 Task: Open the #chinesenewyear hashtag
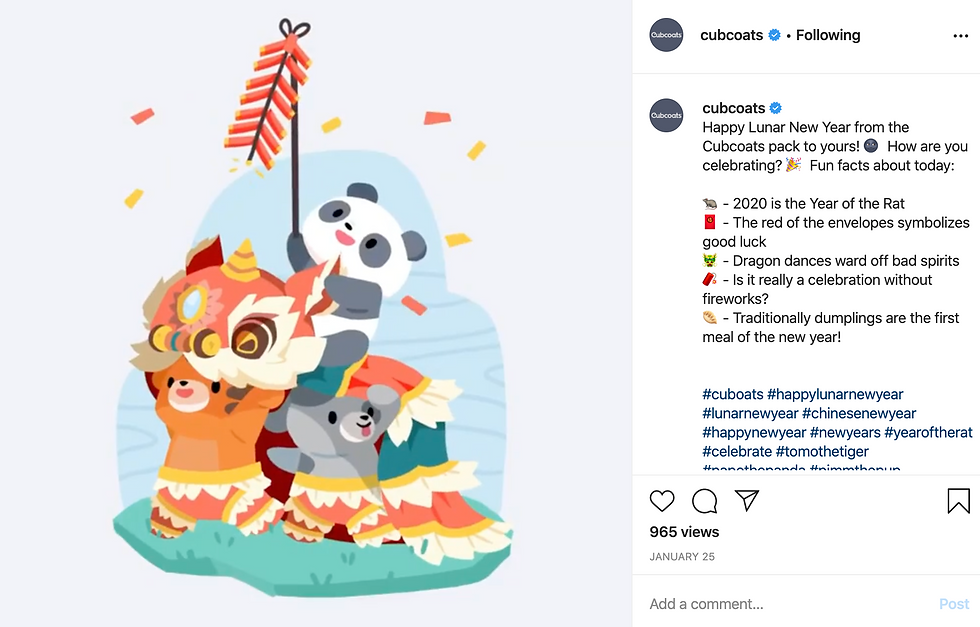coord(859,413)
